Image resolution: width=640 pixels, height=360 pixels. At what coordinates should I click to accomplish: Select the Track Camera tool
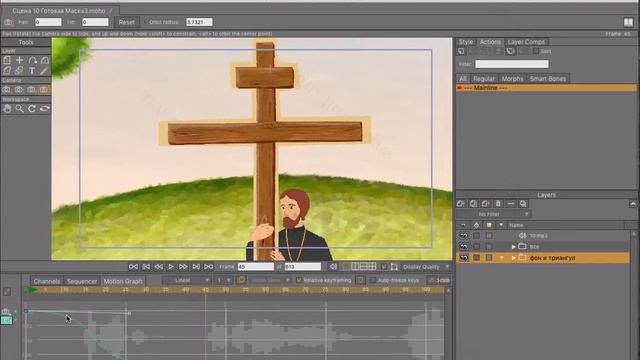[7, 89]
